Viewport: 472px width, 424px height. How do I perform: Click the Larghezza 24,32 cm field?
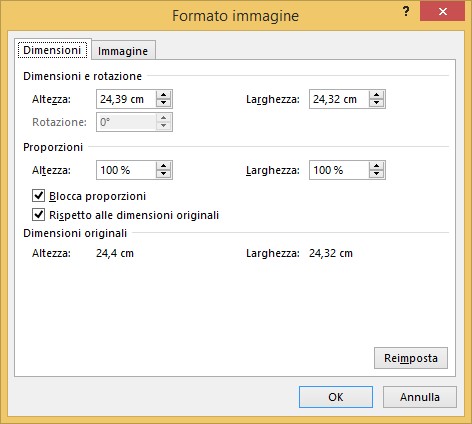point(339,99)
